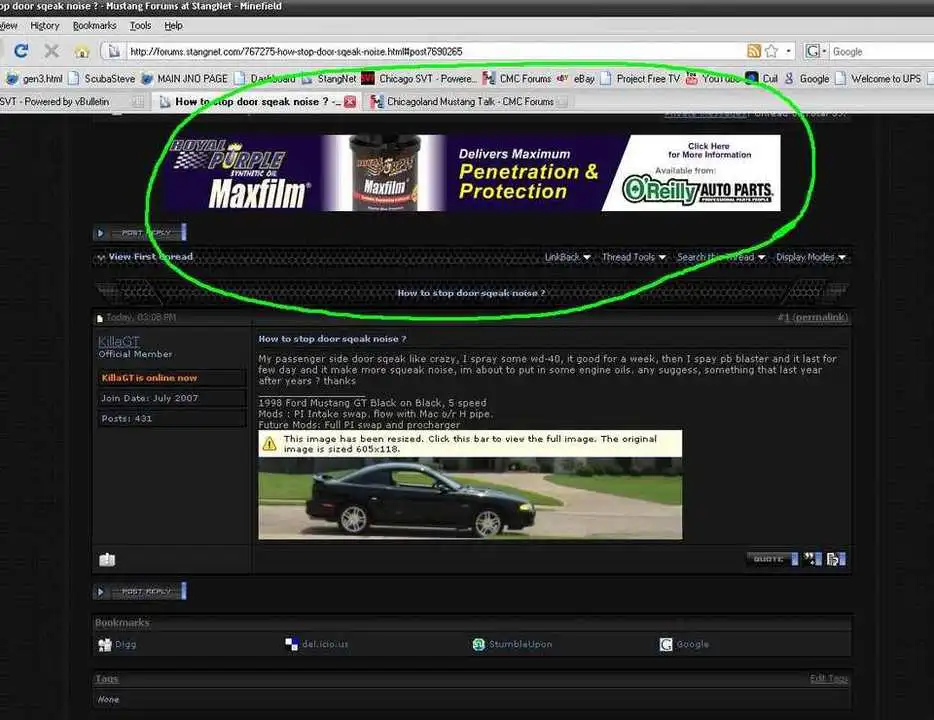Share thread on Digg
The height and width of the screenshot is (720, 934).
[x=117, y=644]
